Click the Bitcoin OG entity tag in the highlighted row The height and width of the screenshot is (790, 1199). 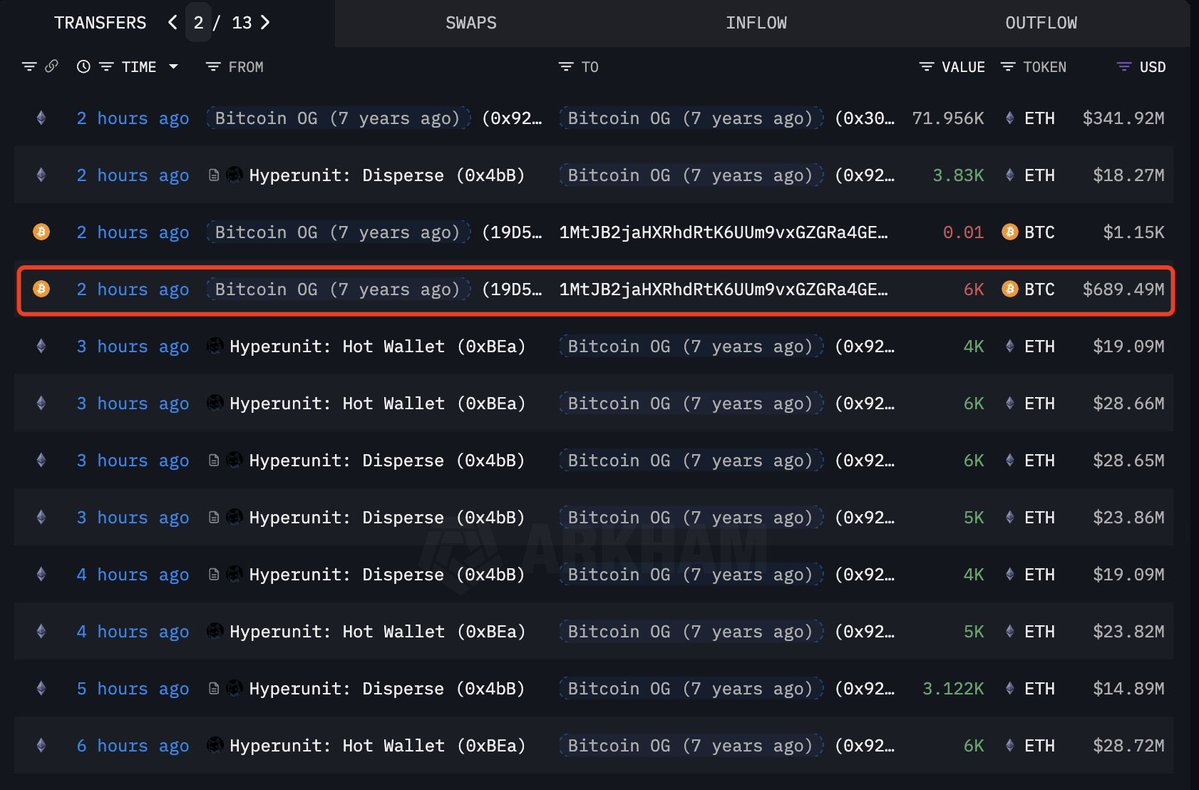tap(338, 289)
